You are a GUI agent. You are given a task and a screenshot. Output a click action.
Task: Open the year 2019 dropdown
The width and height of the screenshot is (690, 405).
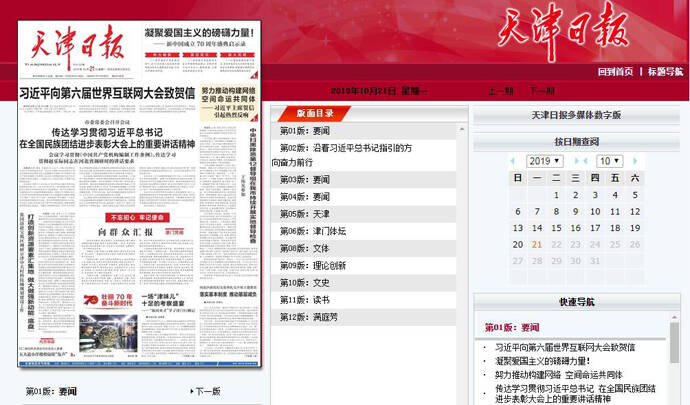(544, 161)
